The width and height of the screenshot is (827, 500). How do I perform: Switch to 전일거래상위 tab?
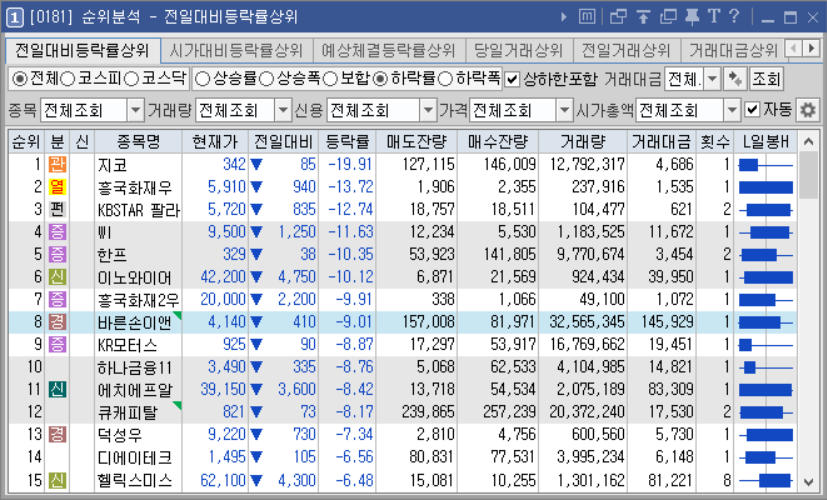pyautogui.click(x=626, y=51)
